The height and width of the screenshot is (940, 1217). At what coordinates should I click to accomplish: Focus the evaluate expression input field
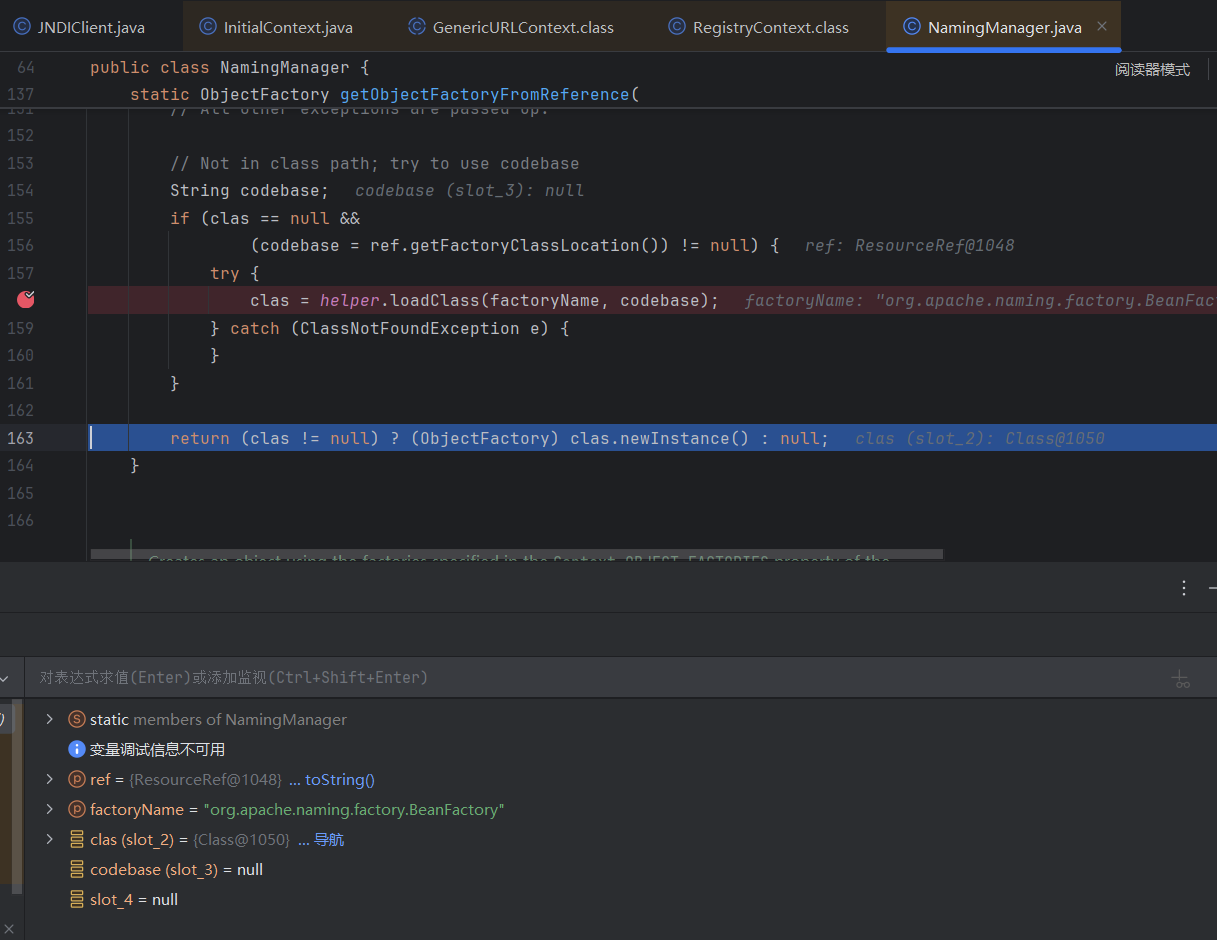(x=500, y=678)
